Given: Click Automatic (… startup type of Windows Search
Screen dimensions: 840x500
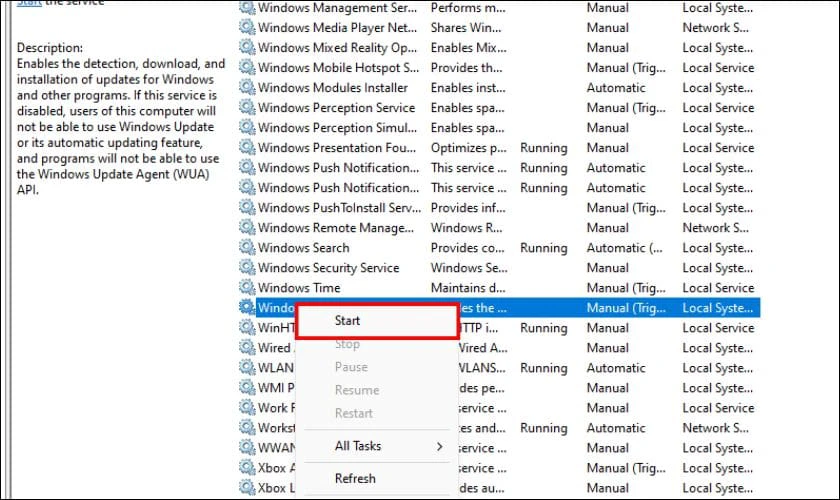Looking at the screenshot, I should [625, 248].
